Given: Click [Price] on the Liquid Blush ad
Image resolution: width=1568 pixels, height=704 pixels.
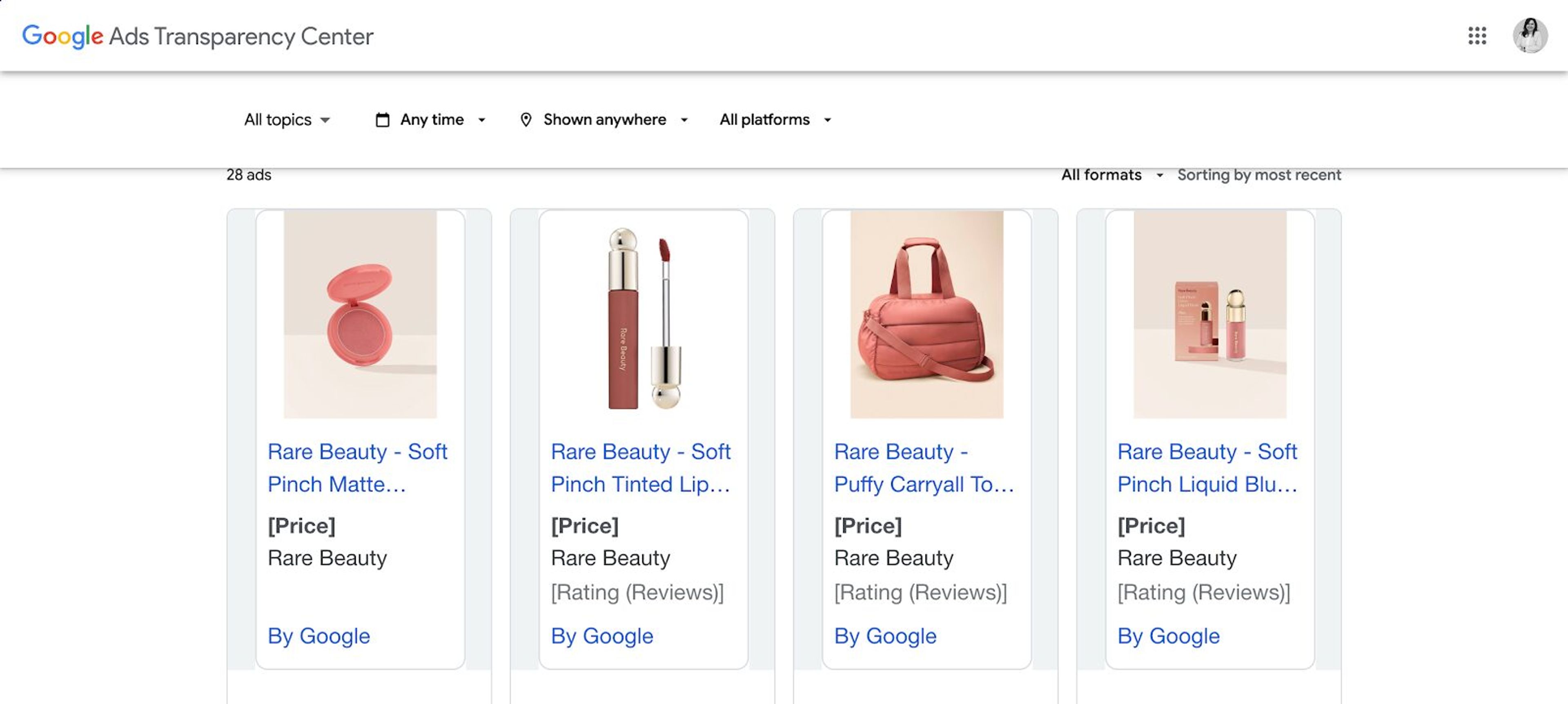Looking at the screenshot, I should point(1151,525).
